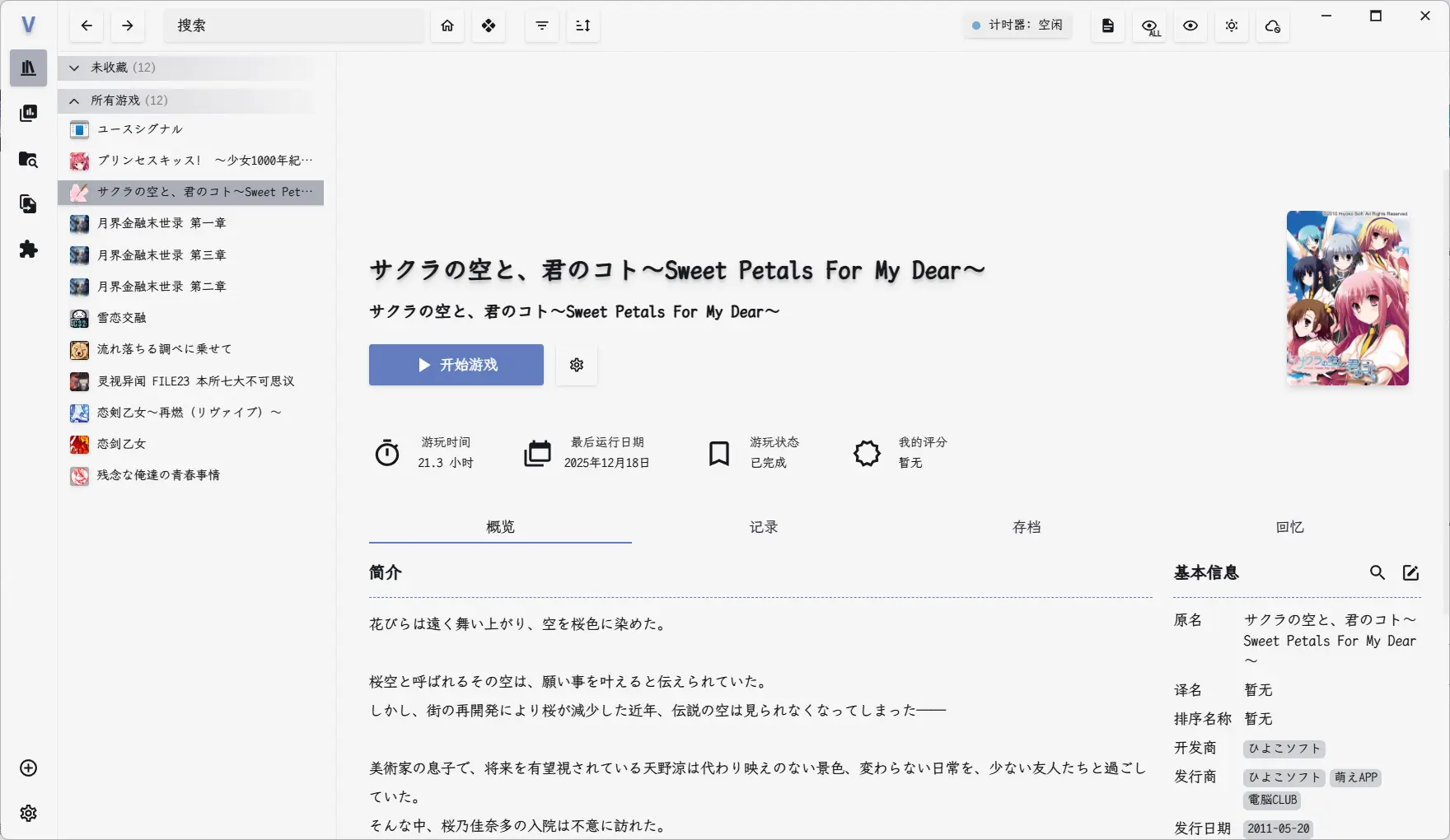Switch to the 存档 tab
The width and height of the screenshot is (1450, 840).
click(x=1027, y=527)
